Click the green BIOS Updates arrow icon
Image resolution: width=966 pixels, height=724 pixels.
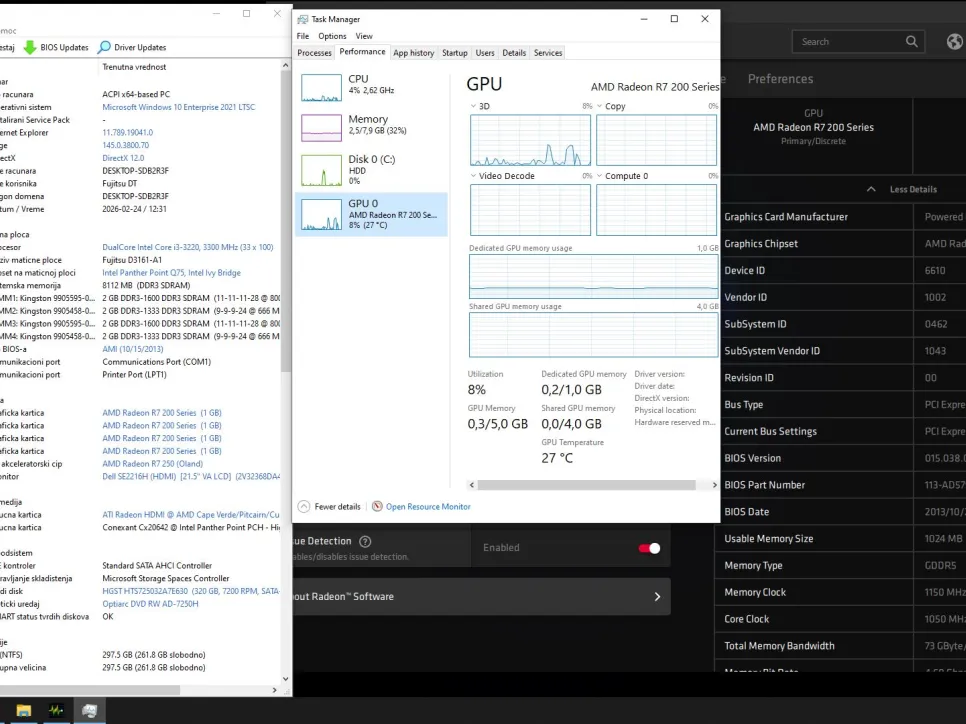[x=30, y=47]
